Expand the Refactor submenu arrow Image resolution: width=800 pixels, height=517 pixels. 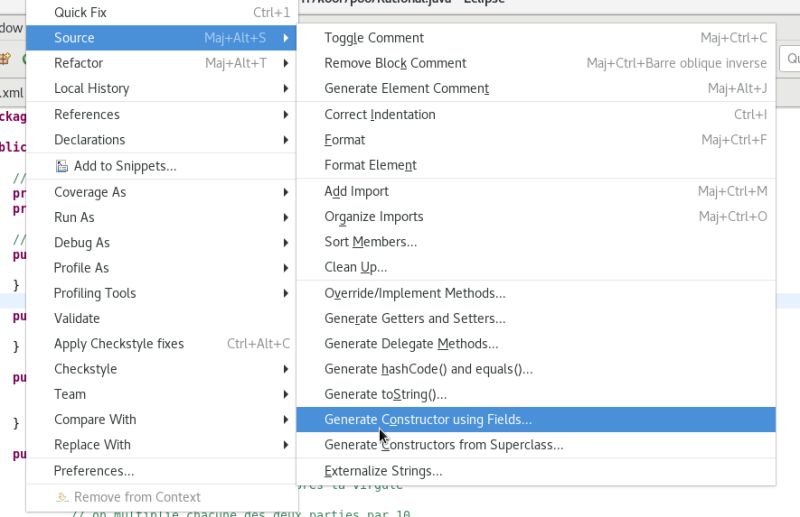point(286,63)
